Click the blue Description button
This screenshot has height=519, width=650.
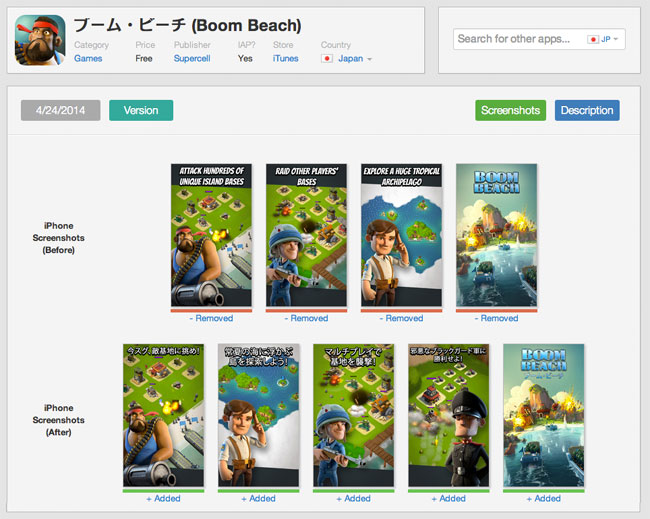click(587, 110)
